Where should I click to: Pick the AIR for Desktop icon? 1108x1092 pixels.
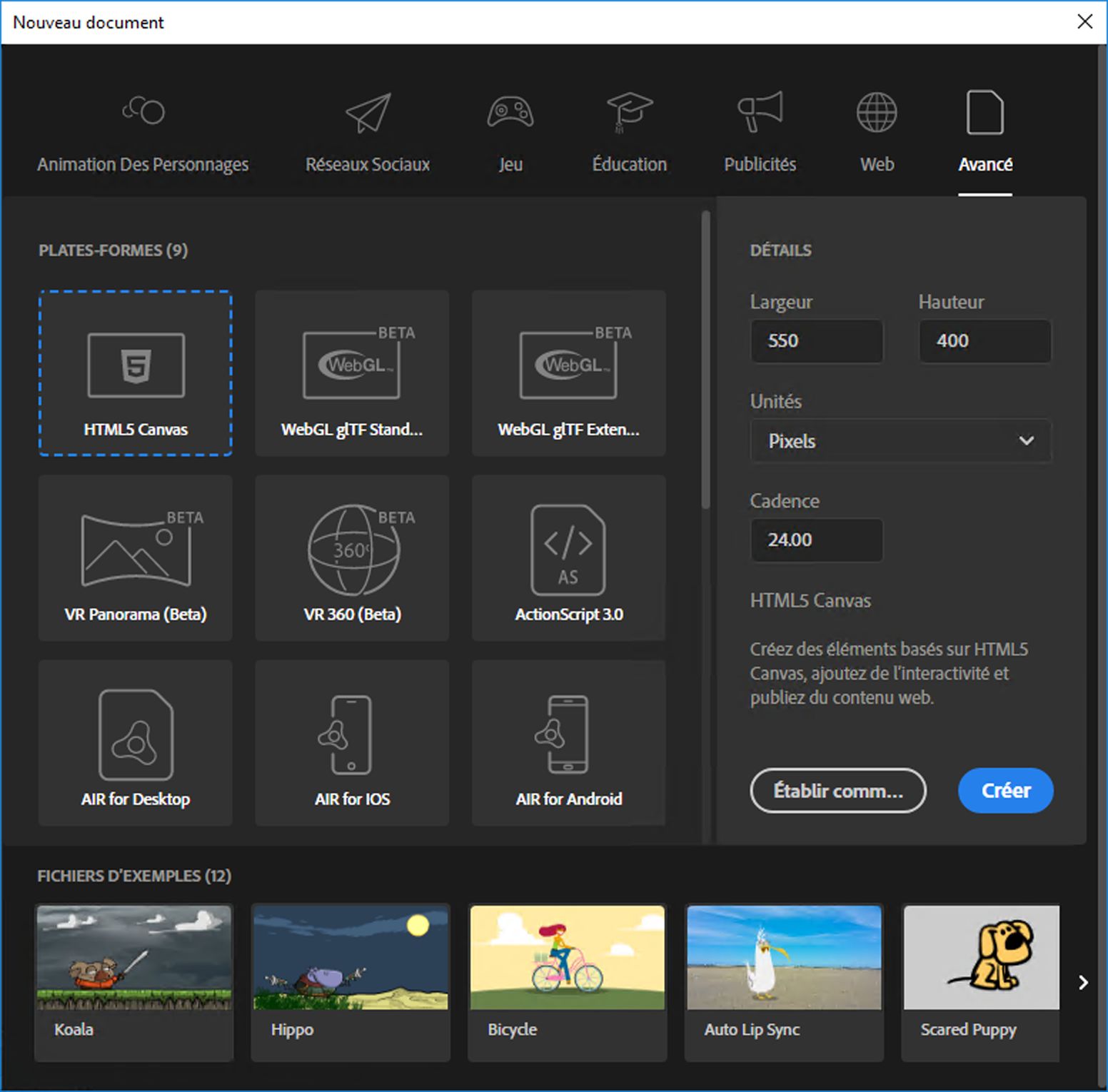tap(136, 734)
